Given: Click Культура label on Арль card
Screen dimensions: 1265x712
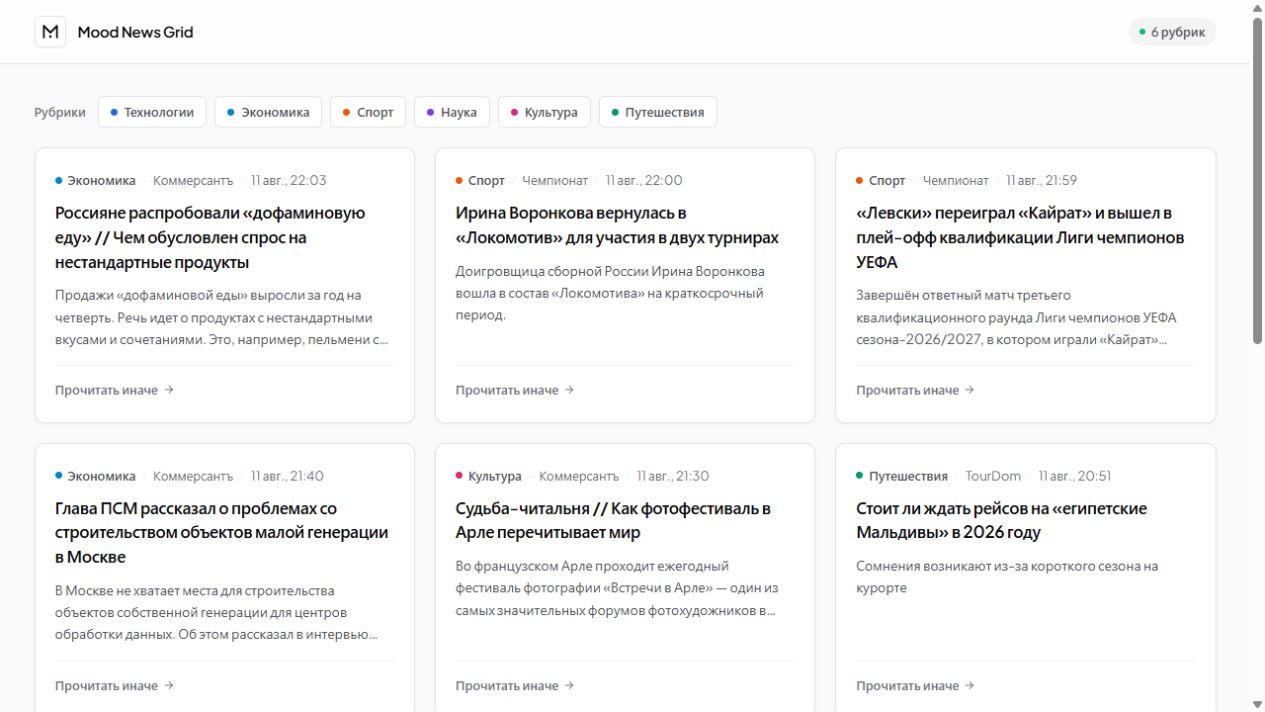Looking at the screenshot, I should (488, 476).
